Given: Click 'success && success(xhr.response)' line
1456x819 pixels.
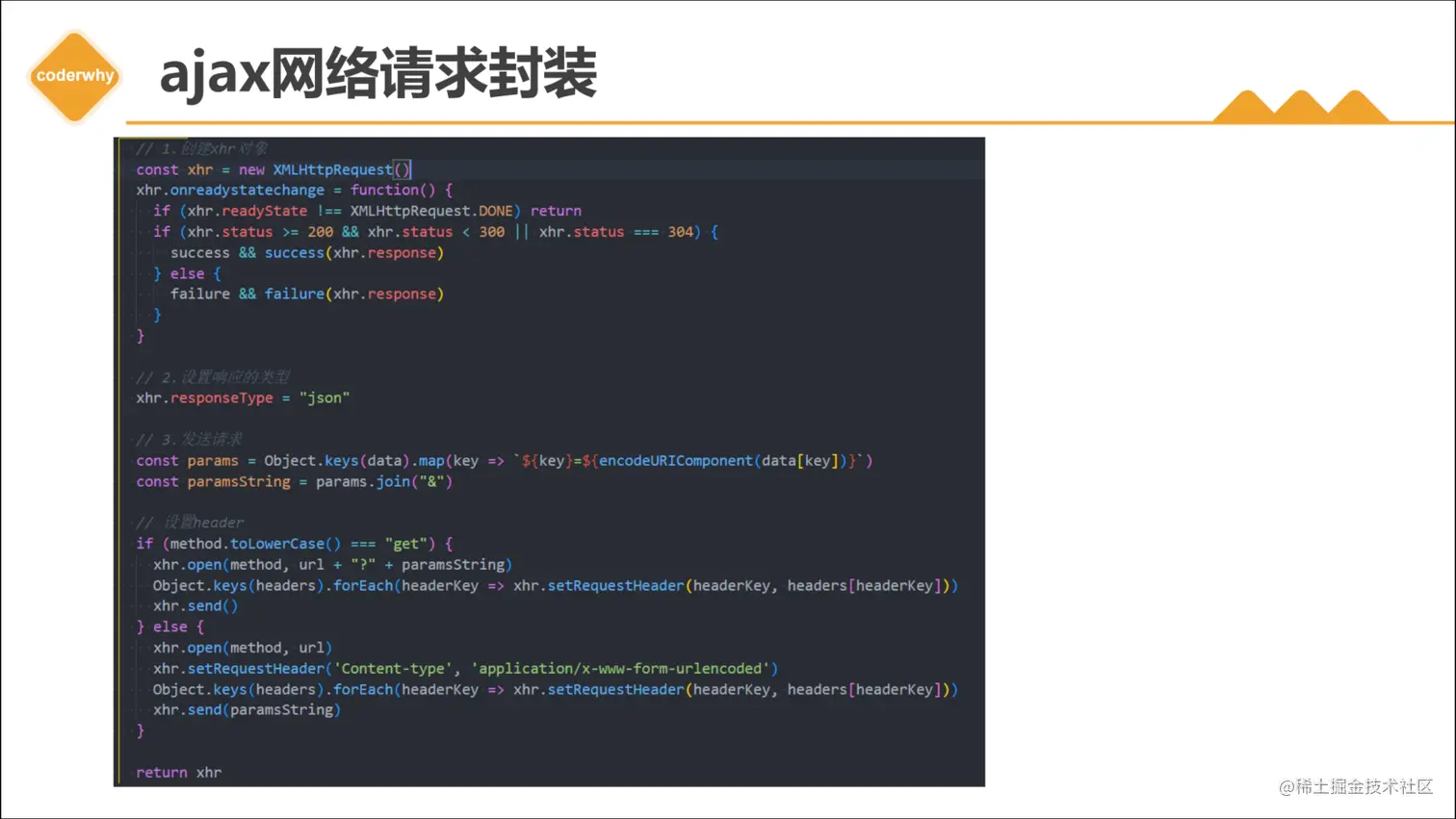Looking at the screenshot, I should click(307, 253).
